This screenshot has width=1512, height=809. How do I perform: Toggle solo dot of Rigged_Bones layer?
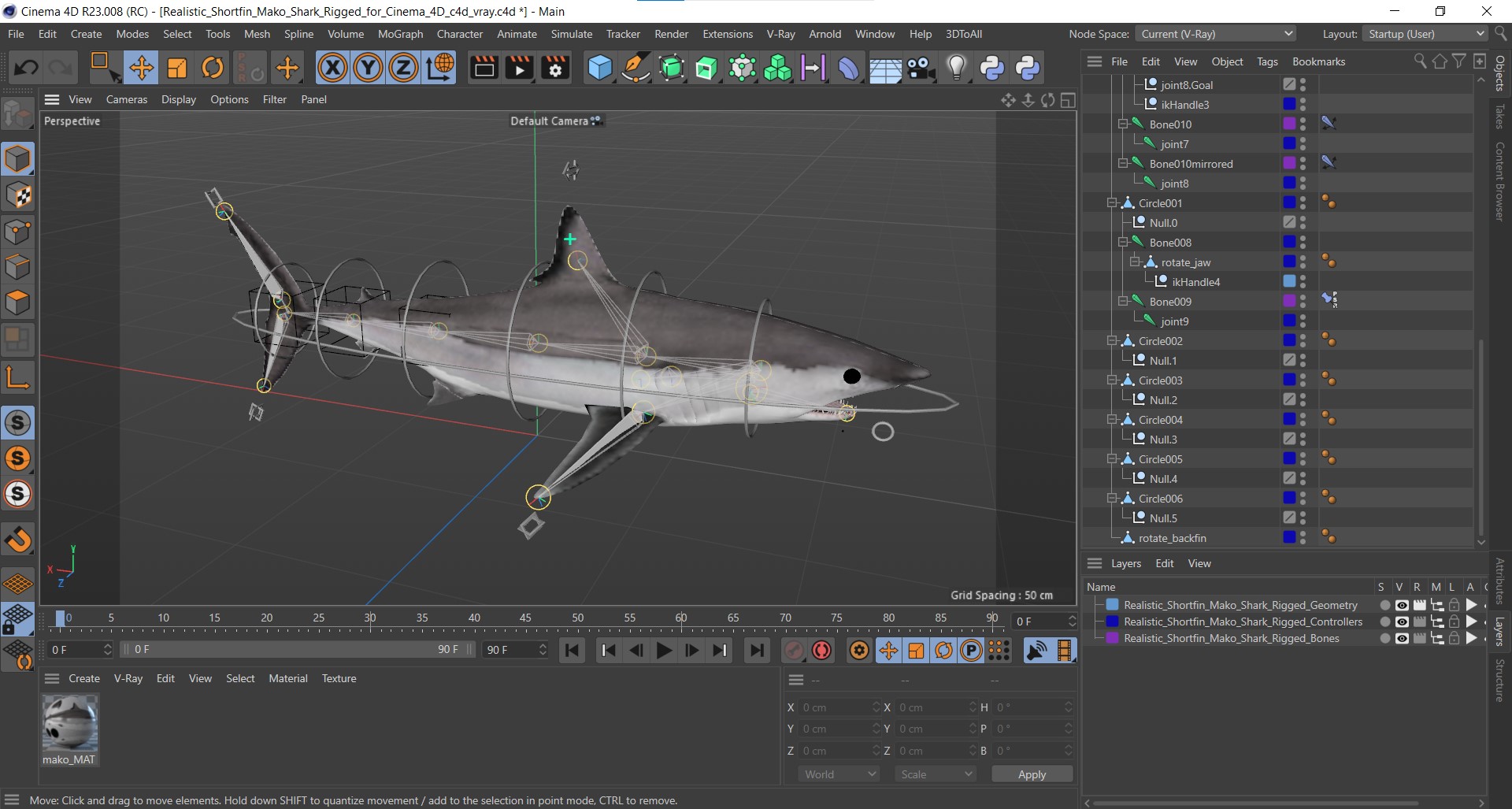click(1384, 638)
